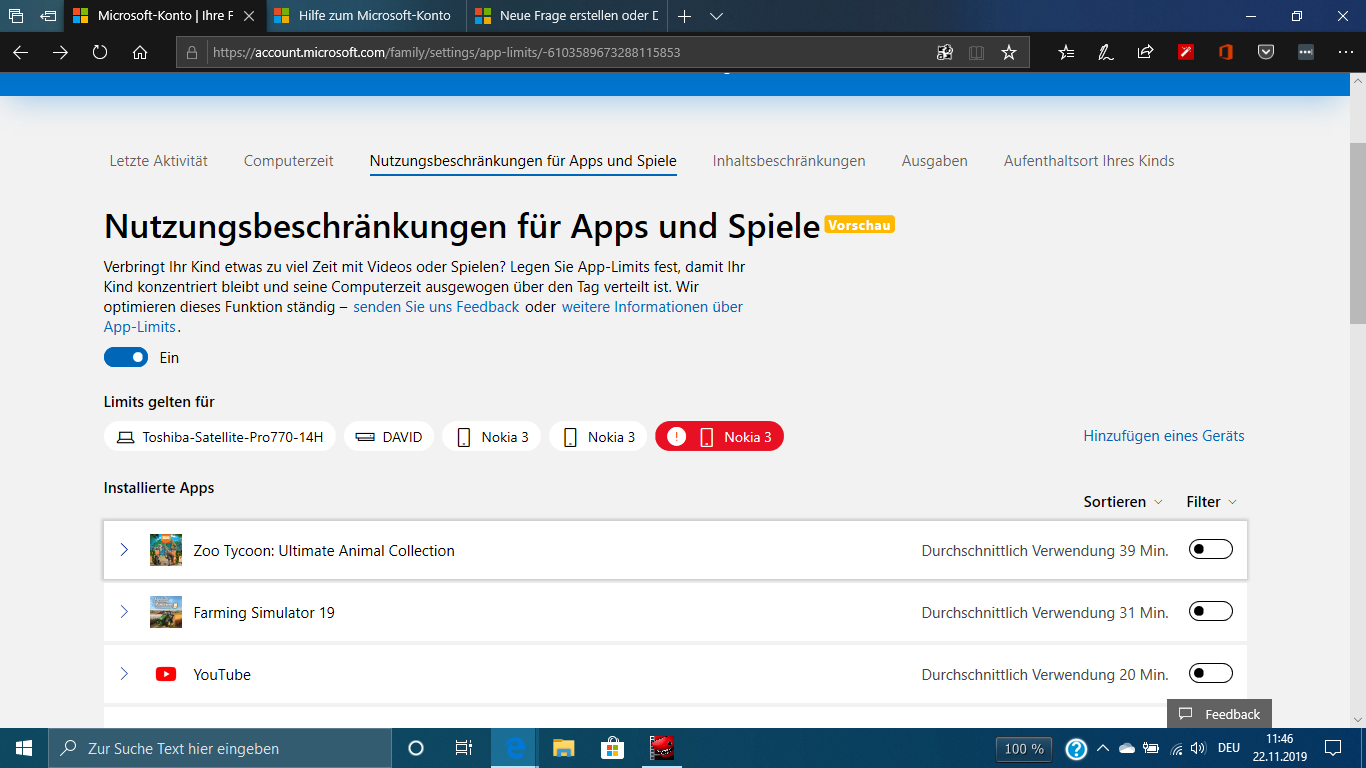Switch to Ausgaben tab
1366x768 pixels.
coord(935,161)
